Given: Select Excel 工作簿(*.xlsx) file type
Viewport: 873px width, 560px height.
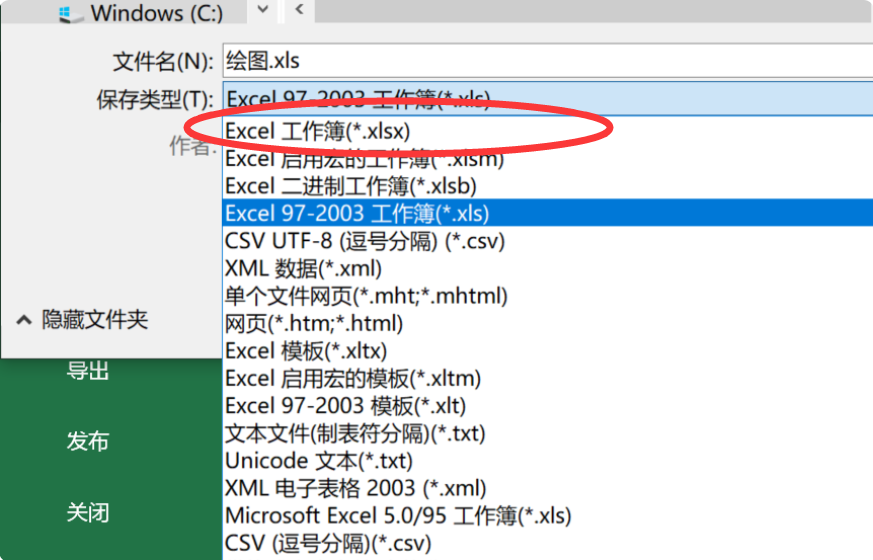Looking at the screenshot, I should 548,131.
